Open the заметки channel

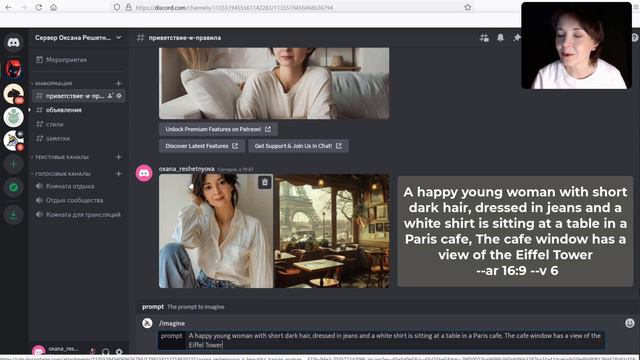(78, 138)
